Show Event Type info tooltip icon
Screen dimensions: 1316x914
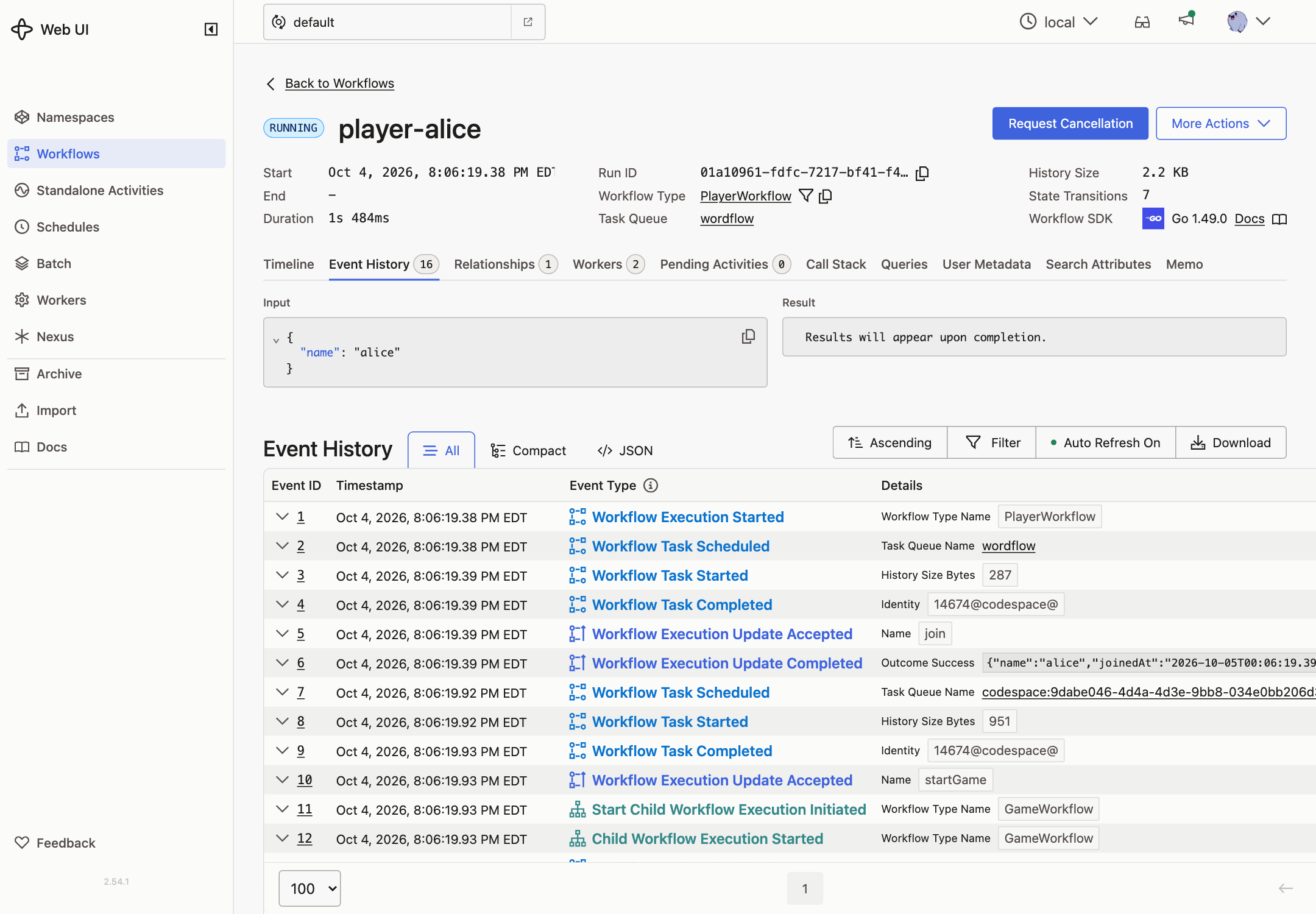point(651,485)
